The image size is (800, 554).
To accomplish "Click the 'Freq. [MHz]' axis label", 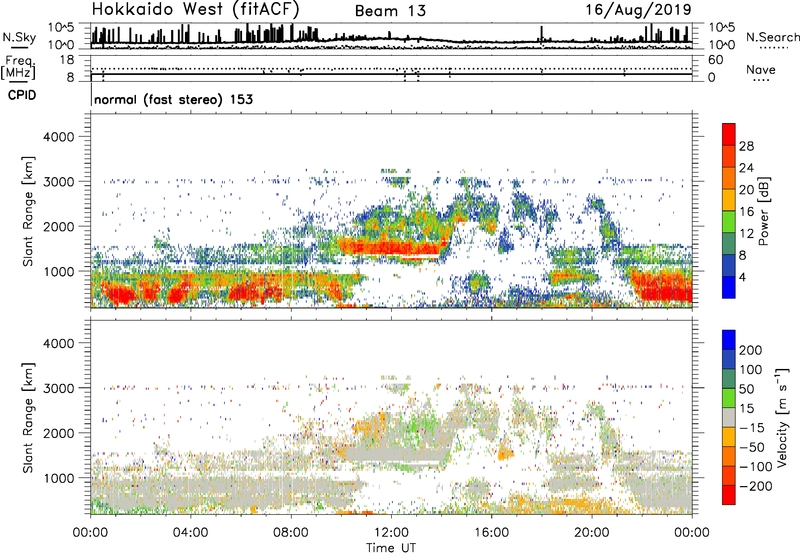I will click(18, 67).
